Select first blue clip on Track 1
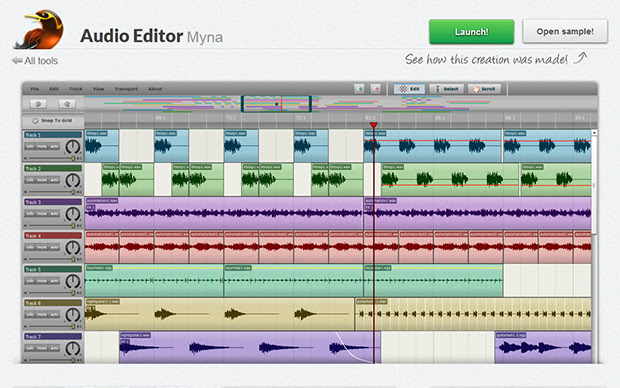620x388 pixels. tap(102, 146)
